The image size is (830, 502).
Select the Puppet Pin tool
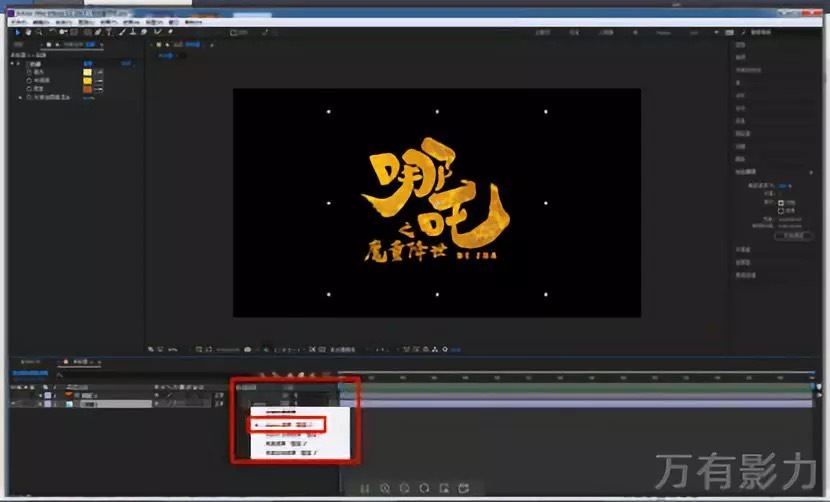(170, 32)
